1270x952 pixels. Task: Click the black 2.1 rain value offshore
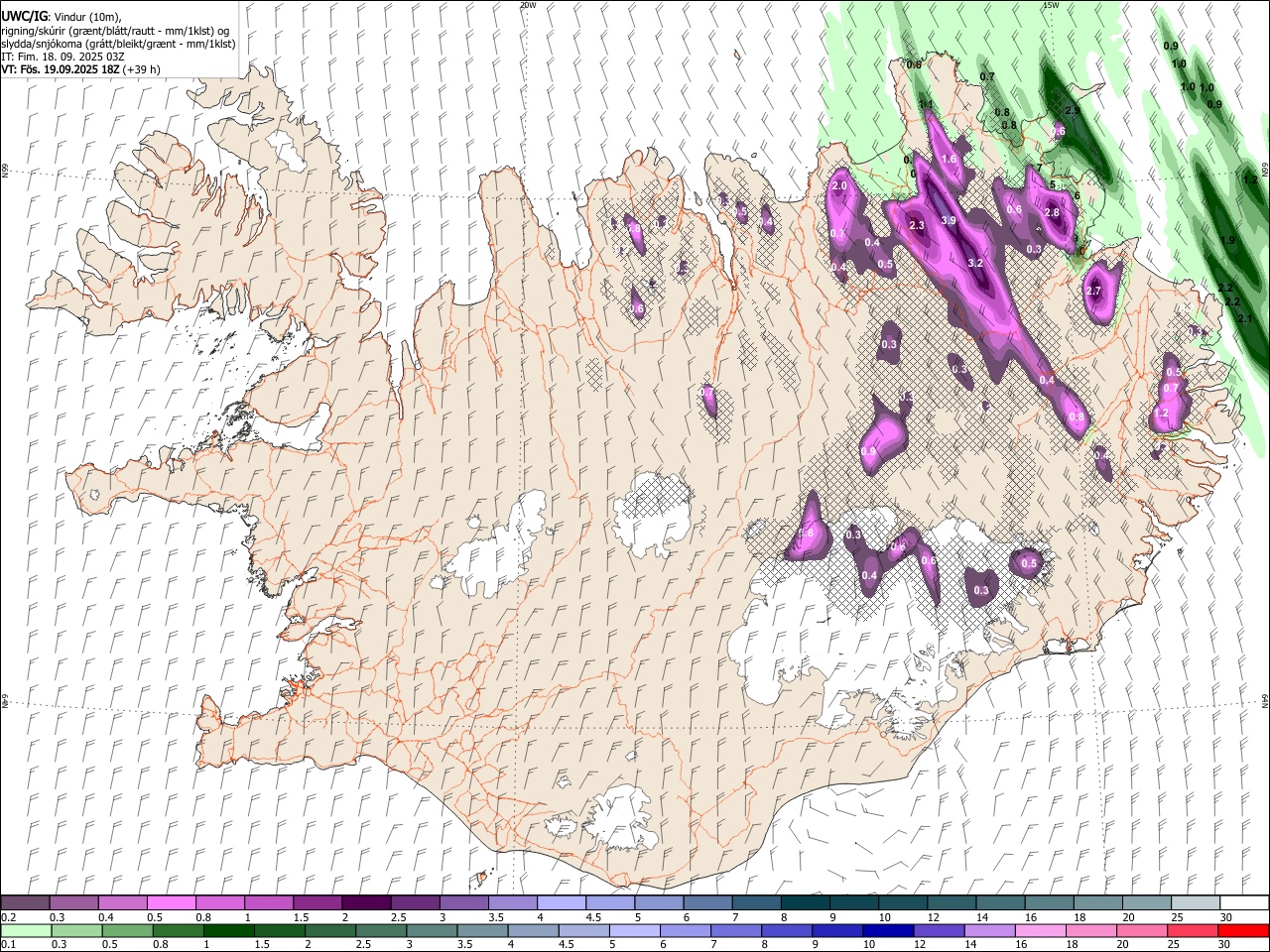(1246, 317)
